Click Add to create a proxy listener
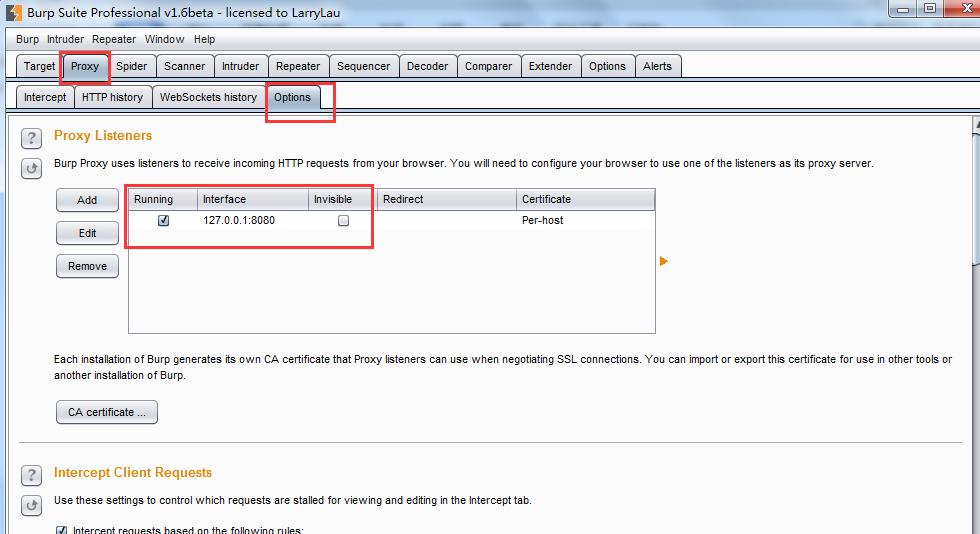 click(x=87, y=200)
